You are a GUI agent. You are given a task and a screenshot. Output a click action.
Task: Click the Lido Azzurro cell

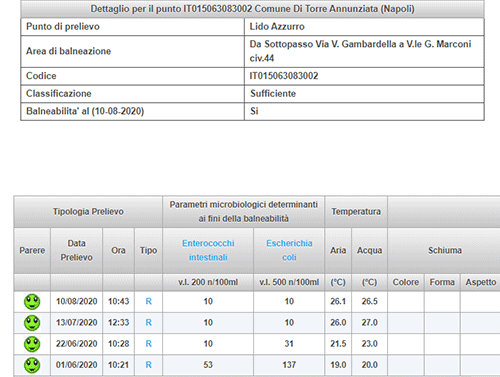click(x=364, y=27)
